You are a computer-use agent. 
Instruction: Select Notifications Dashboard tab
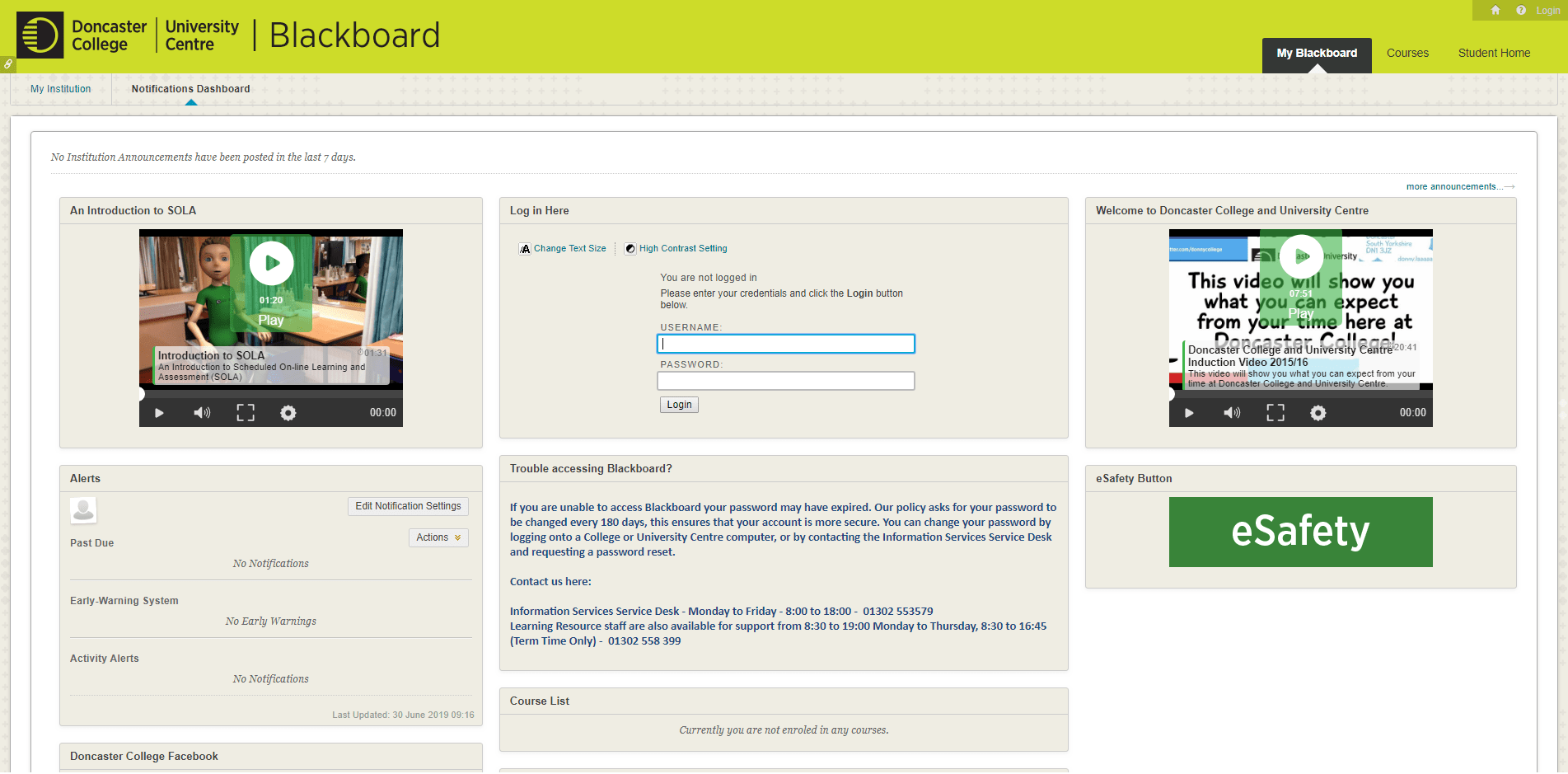click(x=190, y=89)
